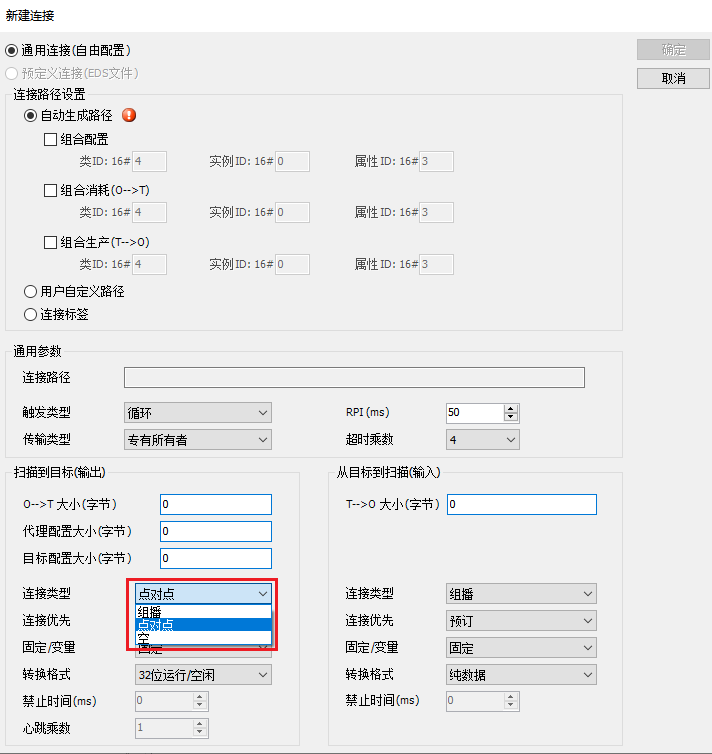
Task: Expand input-side 连接优先 dropdown showing 预订
Action: (x=521, y=621)
